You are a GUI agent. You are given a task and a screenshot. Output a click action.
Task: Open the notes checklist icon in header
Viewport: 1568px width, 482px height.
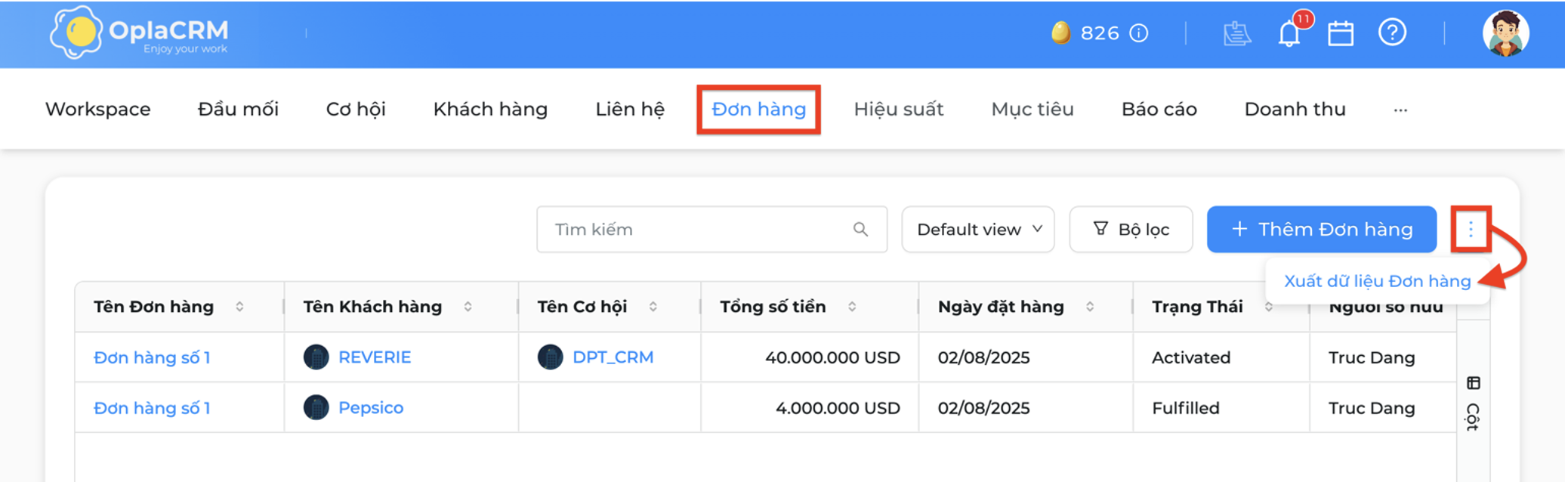1236,33
